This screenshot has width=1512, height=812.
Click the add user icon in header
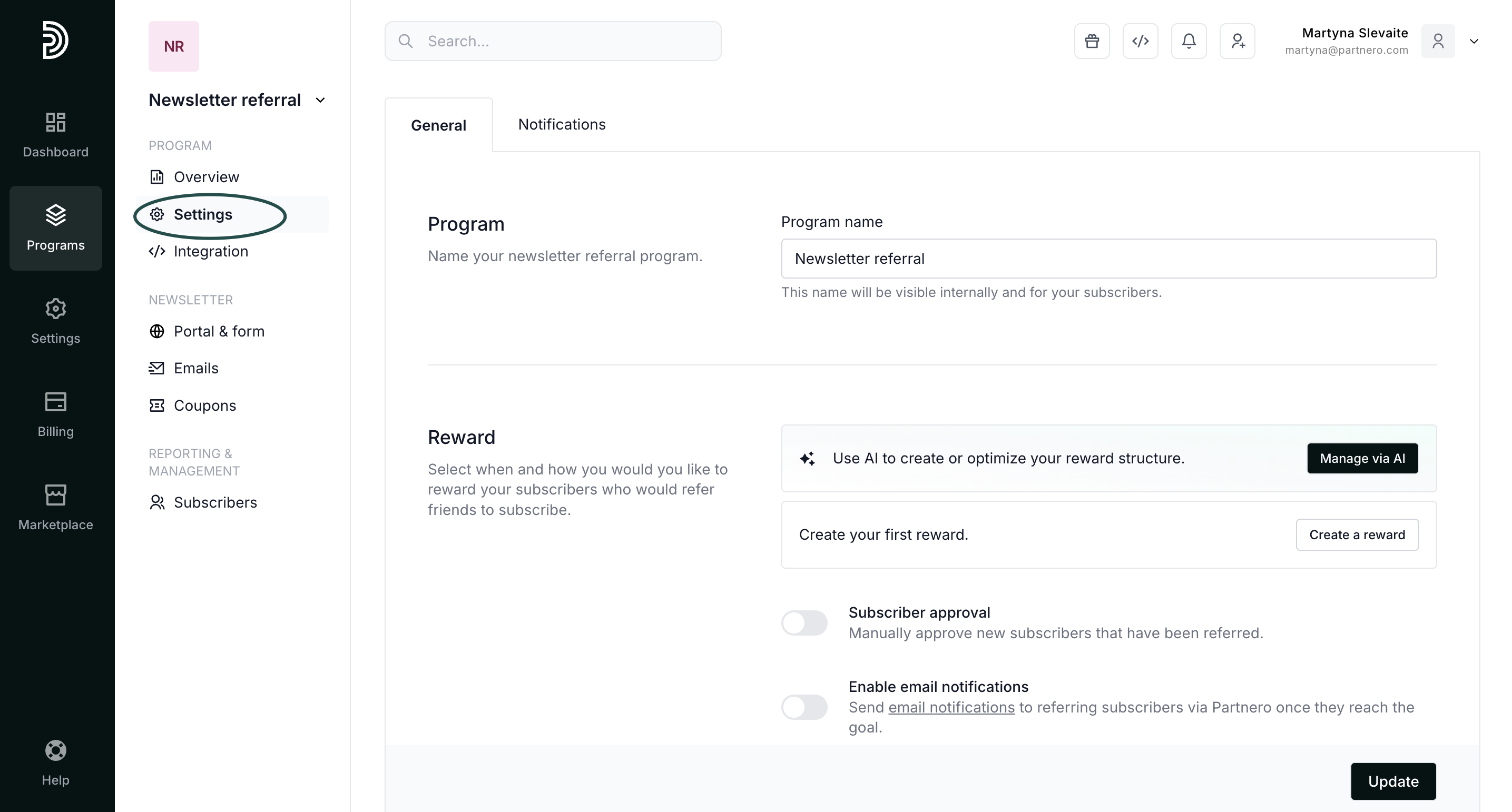[x=1238, y=41]
